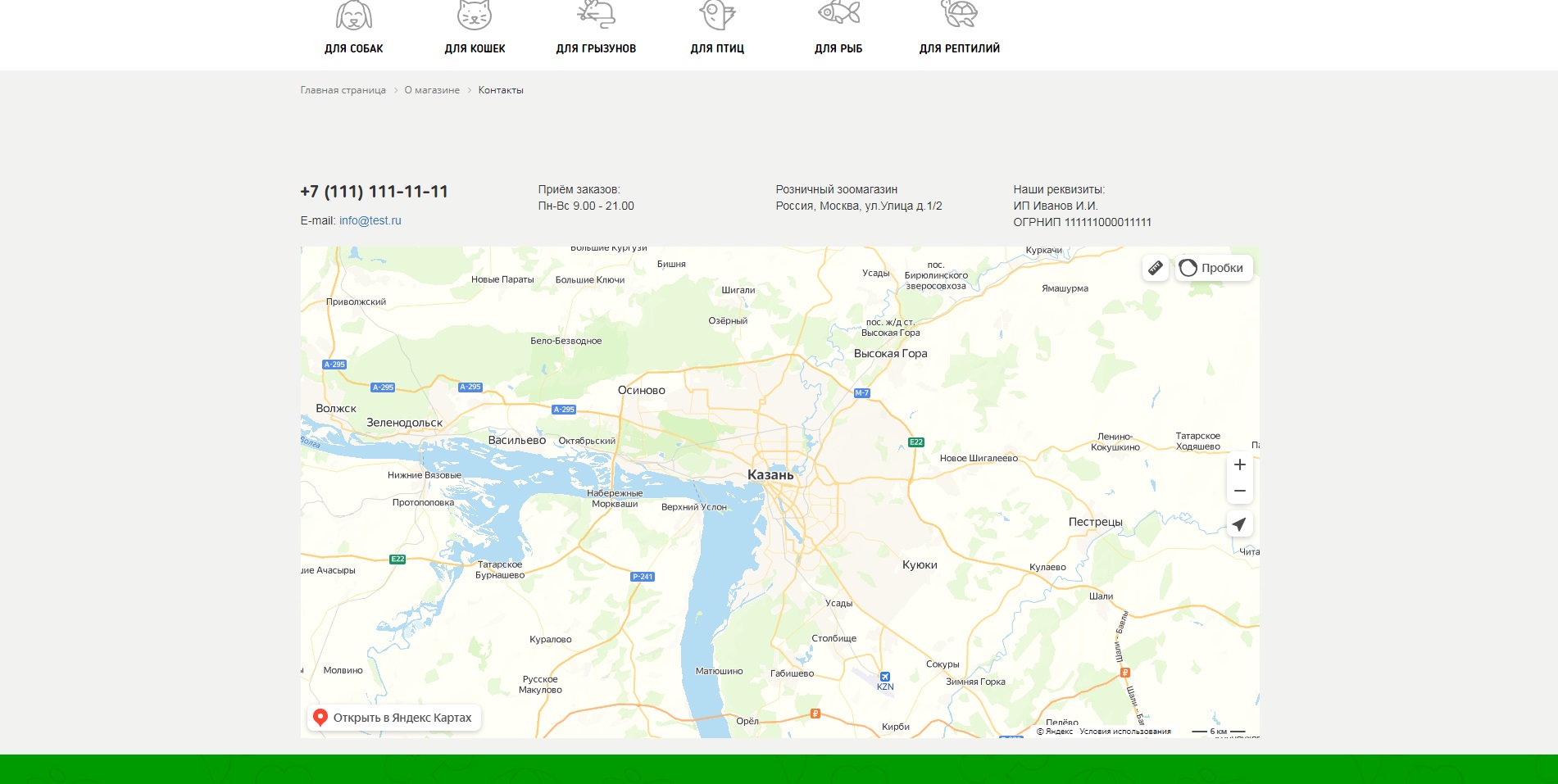
Task: Click the KZN airport marker on map
Action: pos(884,678)
